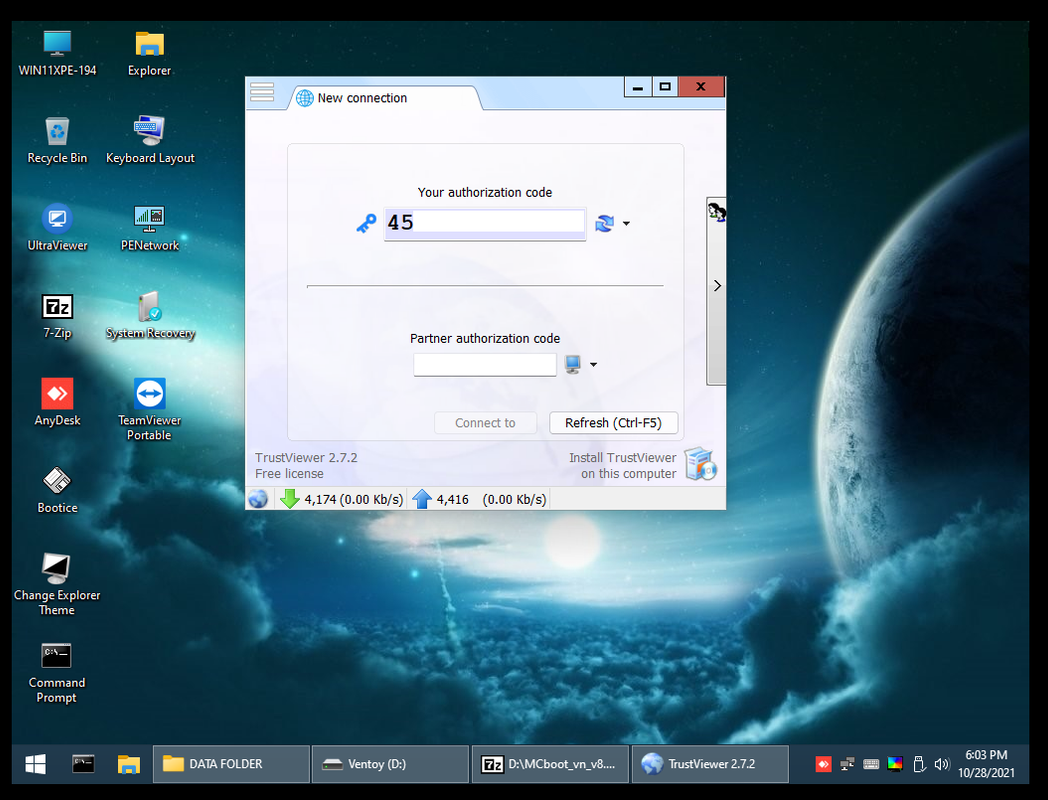Click the TrustViewer 2.7.2 version text
Screen dimensions: 1048x800
tap(306, 458)
